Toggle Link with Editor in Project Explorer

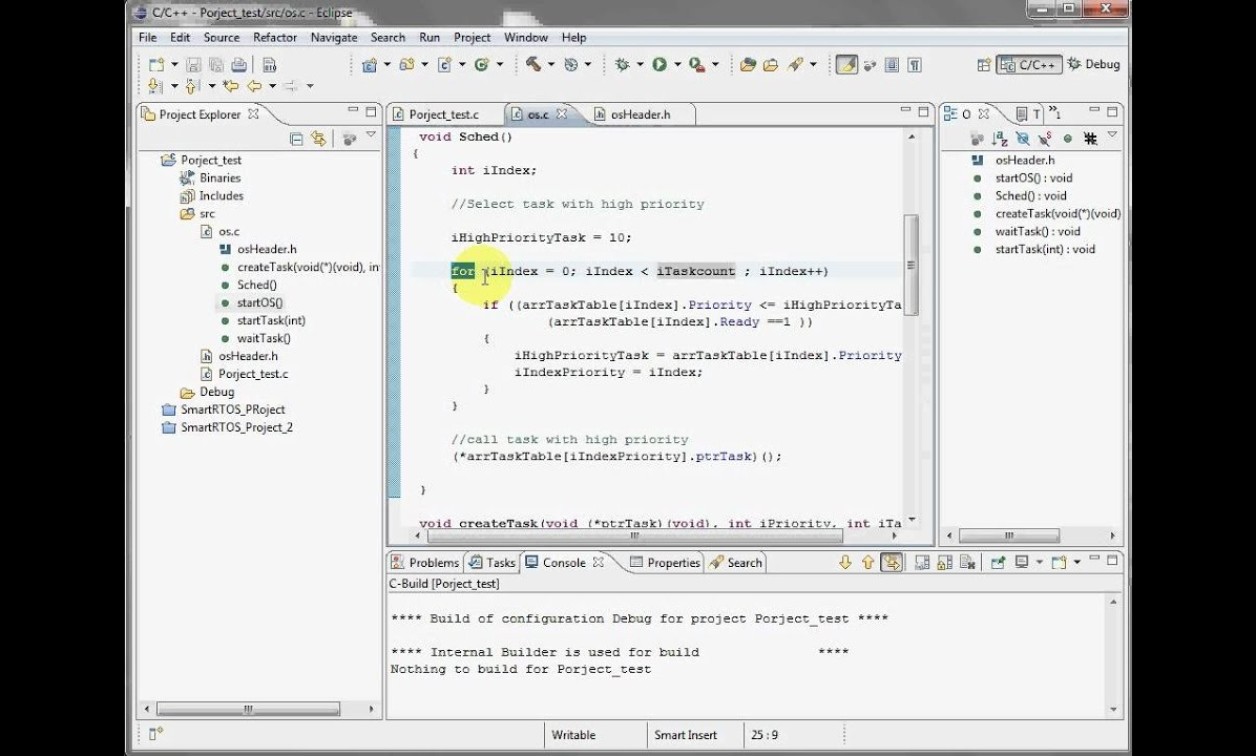pos(318,138)
